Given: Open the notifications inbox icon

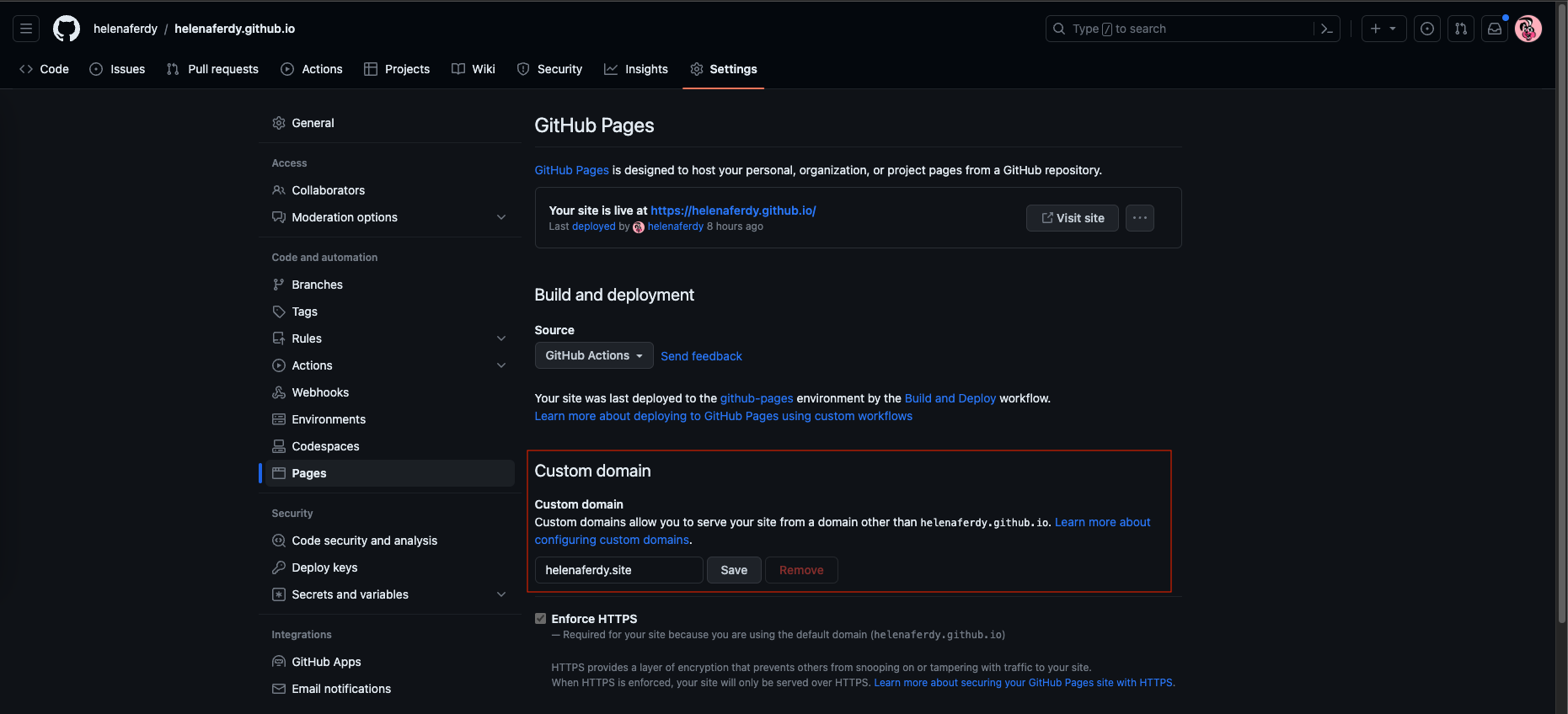Looking at the screenshot, I should 1494,29.
